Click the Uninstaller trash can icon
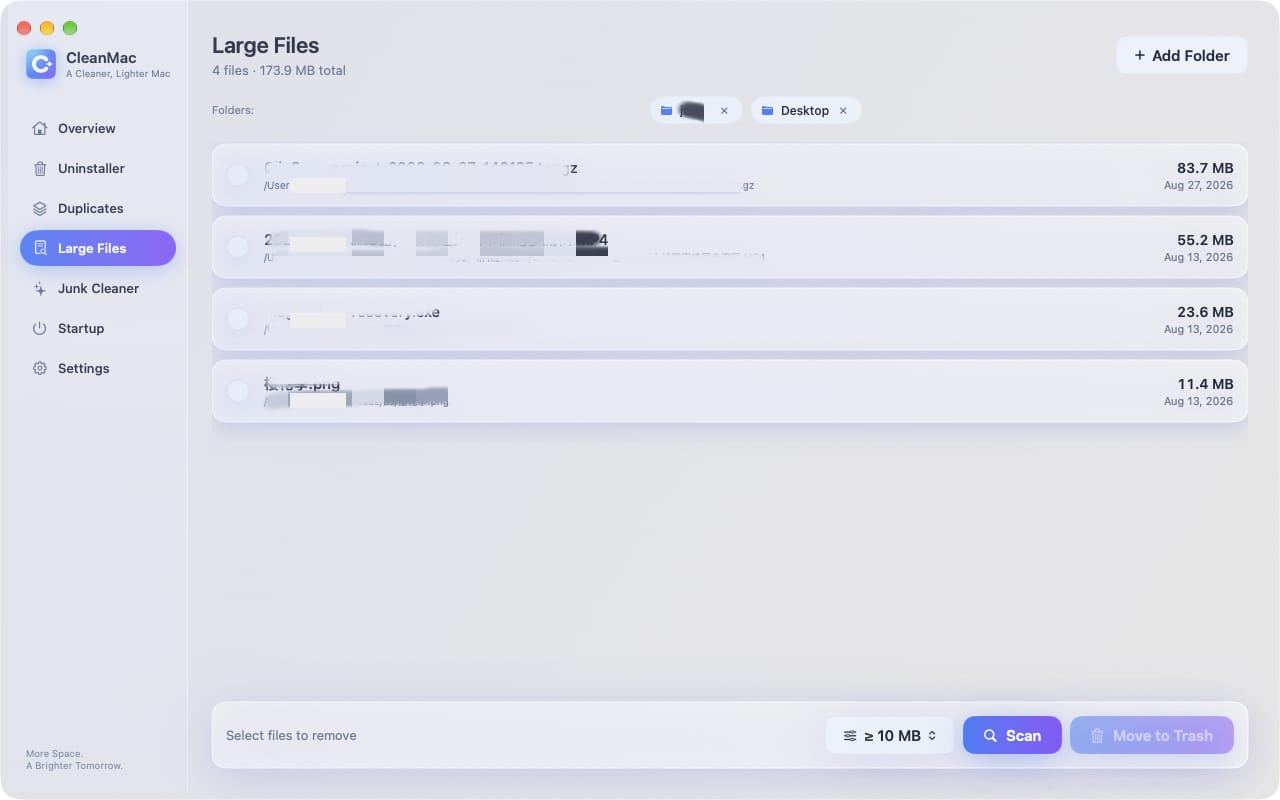 [x=40, y=168]
